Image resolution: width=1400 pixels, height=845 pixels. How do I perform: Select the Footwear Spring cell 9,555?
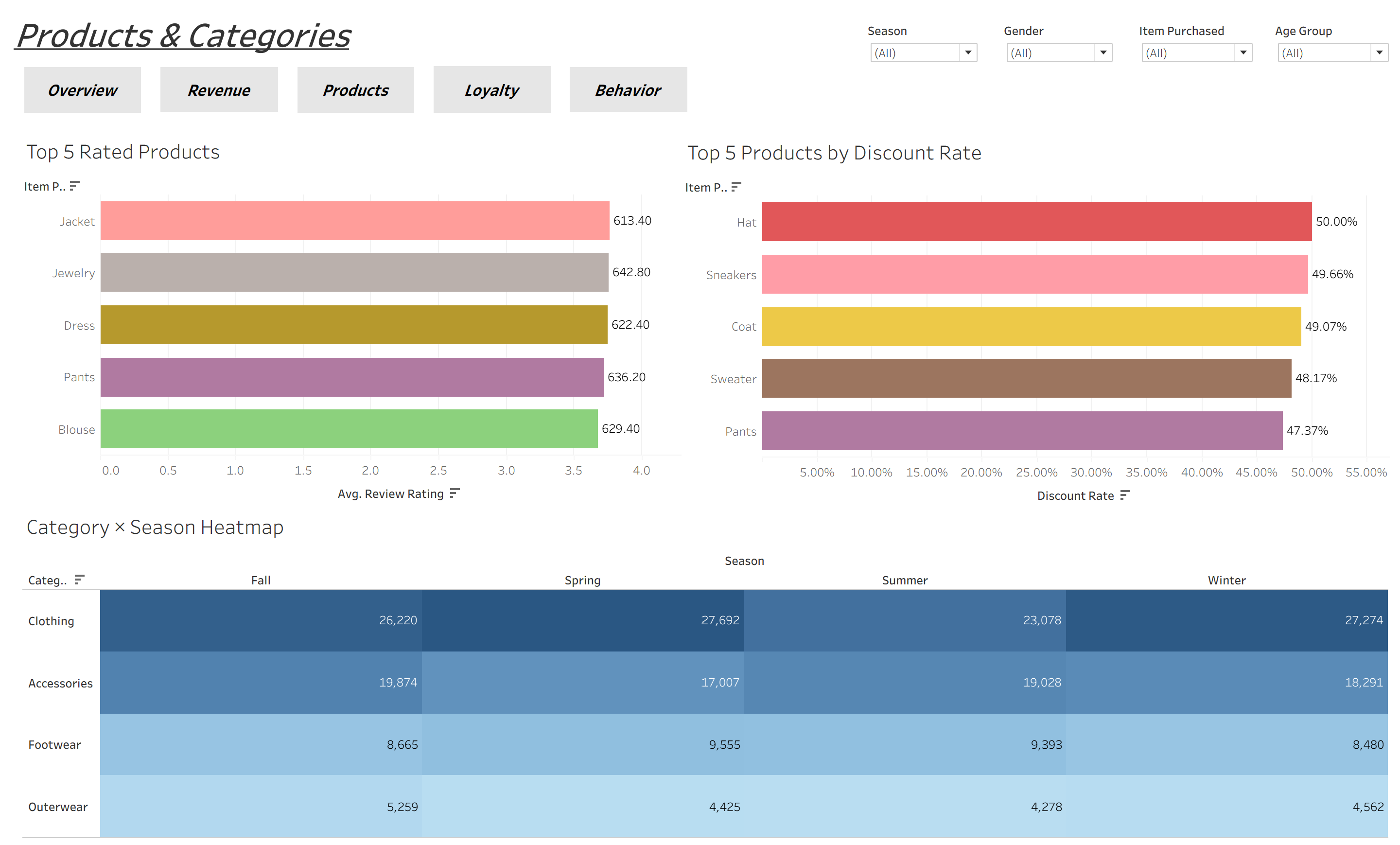pyautogui.click(x=583, y=744)
